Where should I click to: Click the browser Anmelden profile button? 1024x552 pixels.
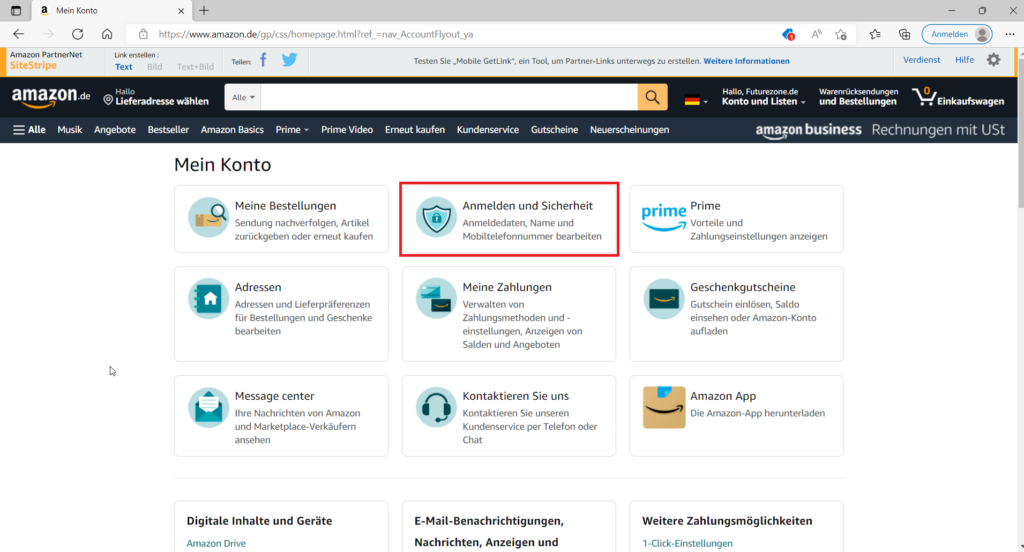[957, 34]
